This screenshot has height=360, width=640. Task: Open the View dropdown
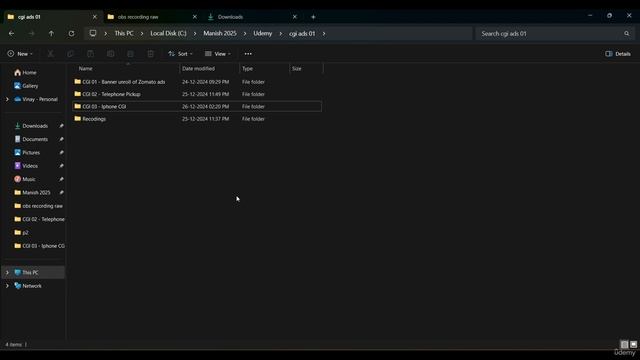[x=218, y=54]
